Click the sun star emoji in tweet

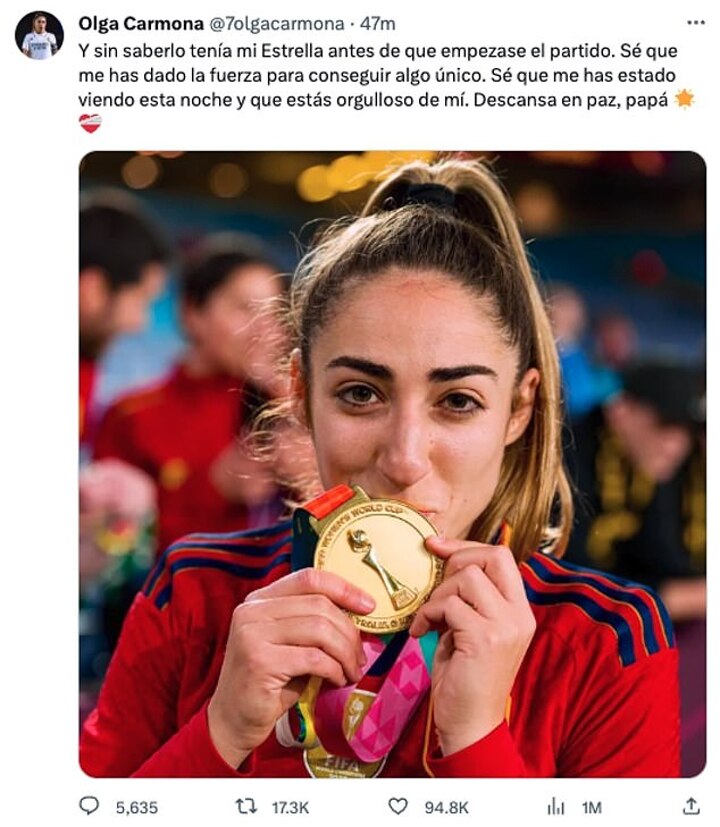[684, 99]
